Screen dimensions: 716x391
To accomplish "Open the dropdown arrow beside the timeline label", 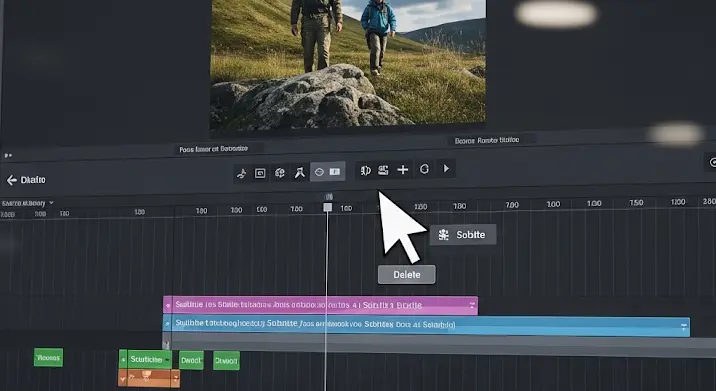I will click(51, 202).
